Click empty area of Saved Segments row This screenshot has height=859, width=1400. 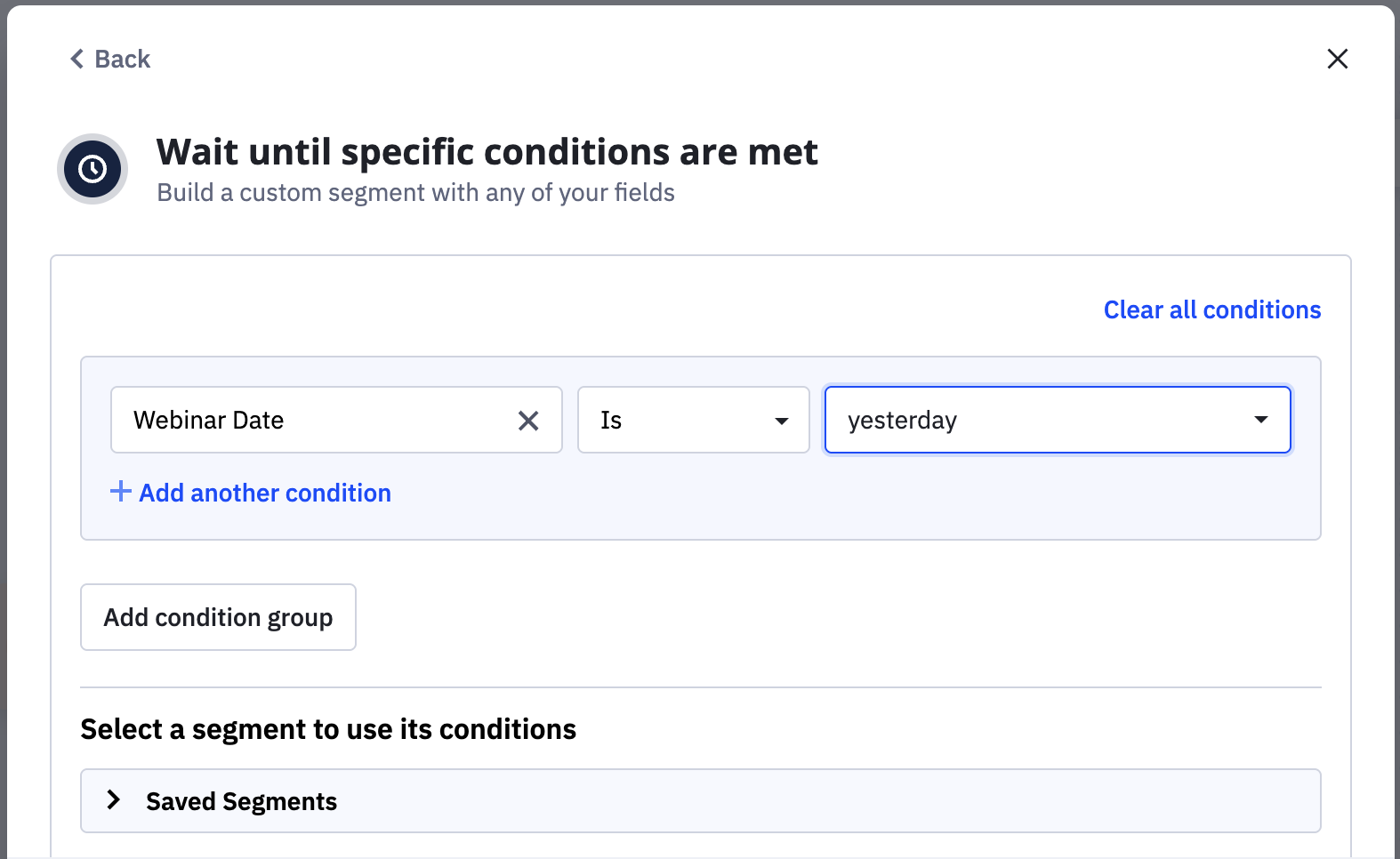(x=801, y=801)
